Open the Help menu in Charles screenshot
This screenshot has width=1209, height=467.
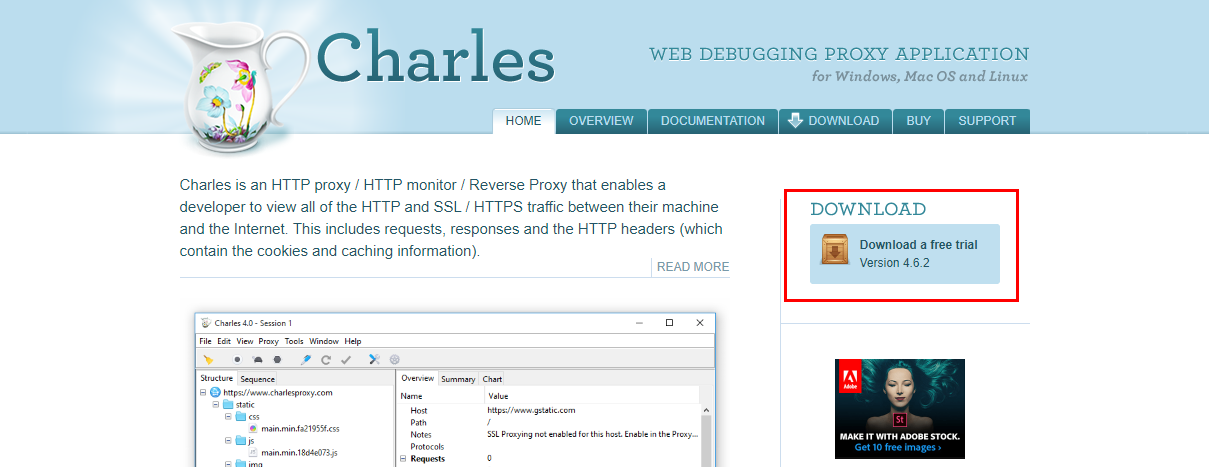click(353, 341)
